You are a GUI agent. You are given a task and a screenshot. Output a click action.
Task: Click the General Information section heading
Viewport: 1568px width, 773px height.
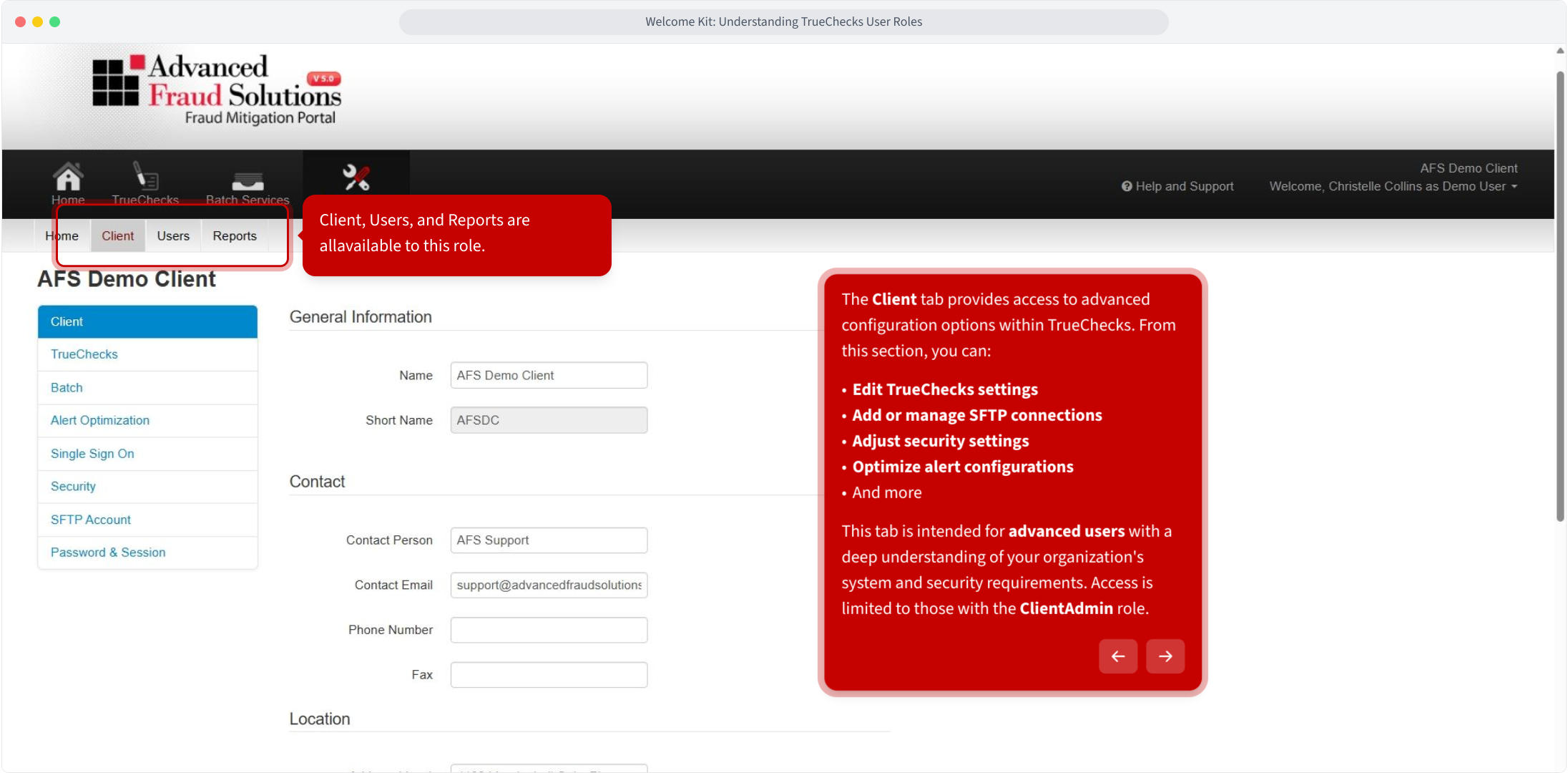(361, 317)
